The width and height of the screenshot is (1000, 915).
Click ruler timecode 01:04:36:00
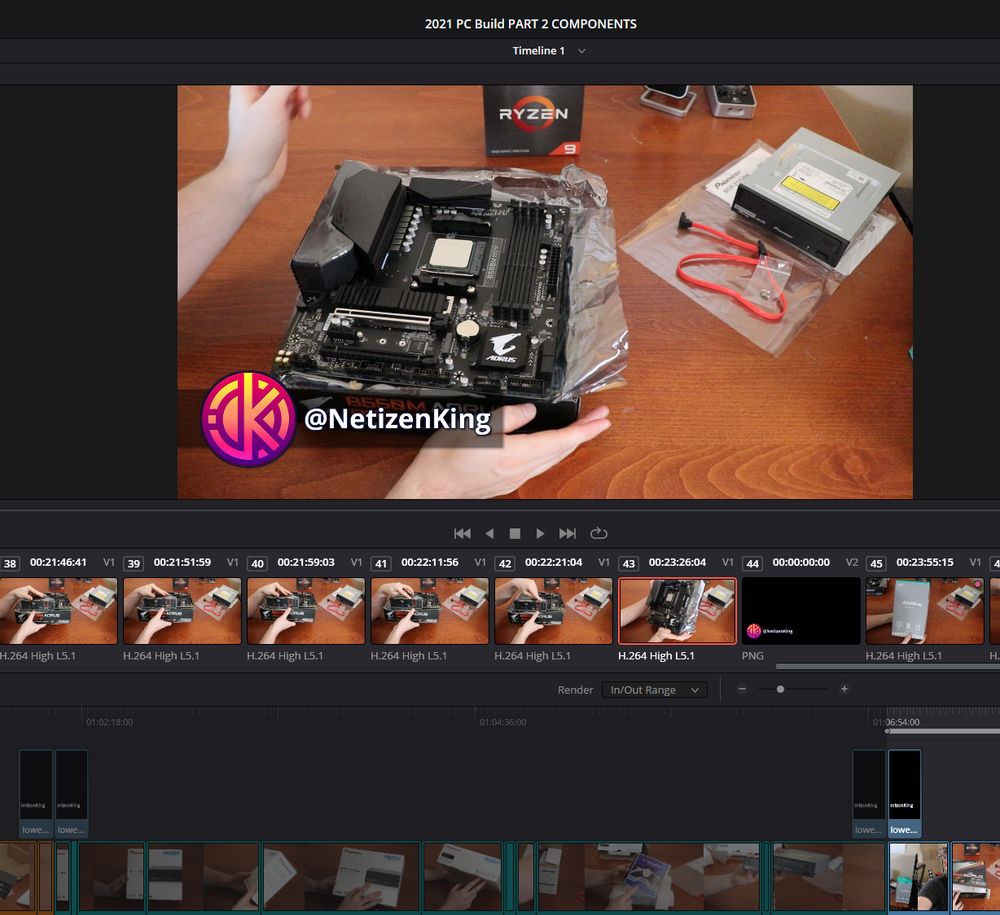click(x=503, y=722)
